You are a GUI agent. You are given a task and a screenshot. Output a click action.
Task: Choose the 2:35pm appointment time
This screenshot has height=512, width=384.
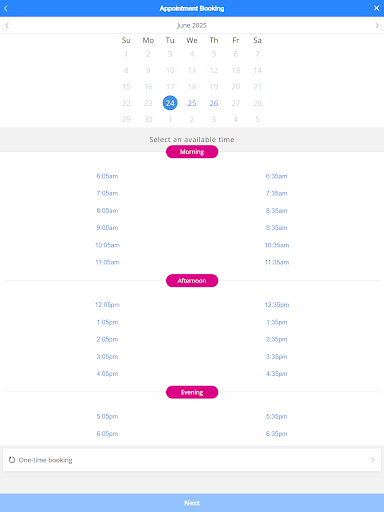coord(277,339)
